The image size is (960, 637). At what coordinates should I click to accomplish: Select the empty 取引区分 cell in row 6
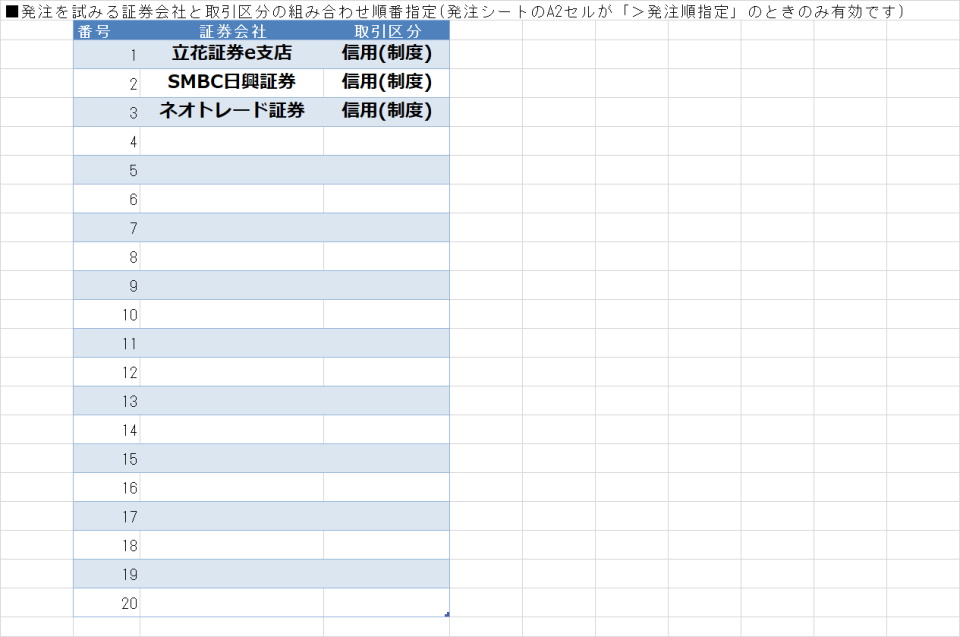386,198
